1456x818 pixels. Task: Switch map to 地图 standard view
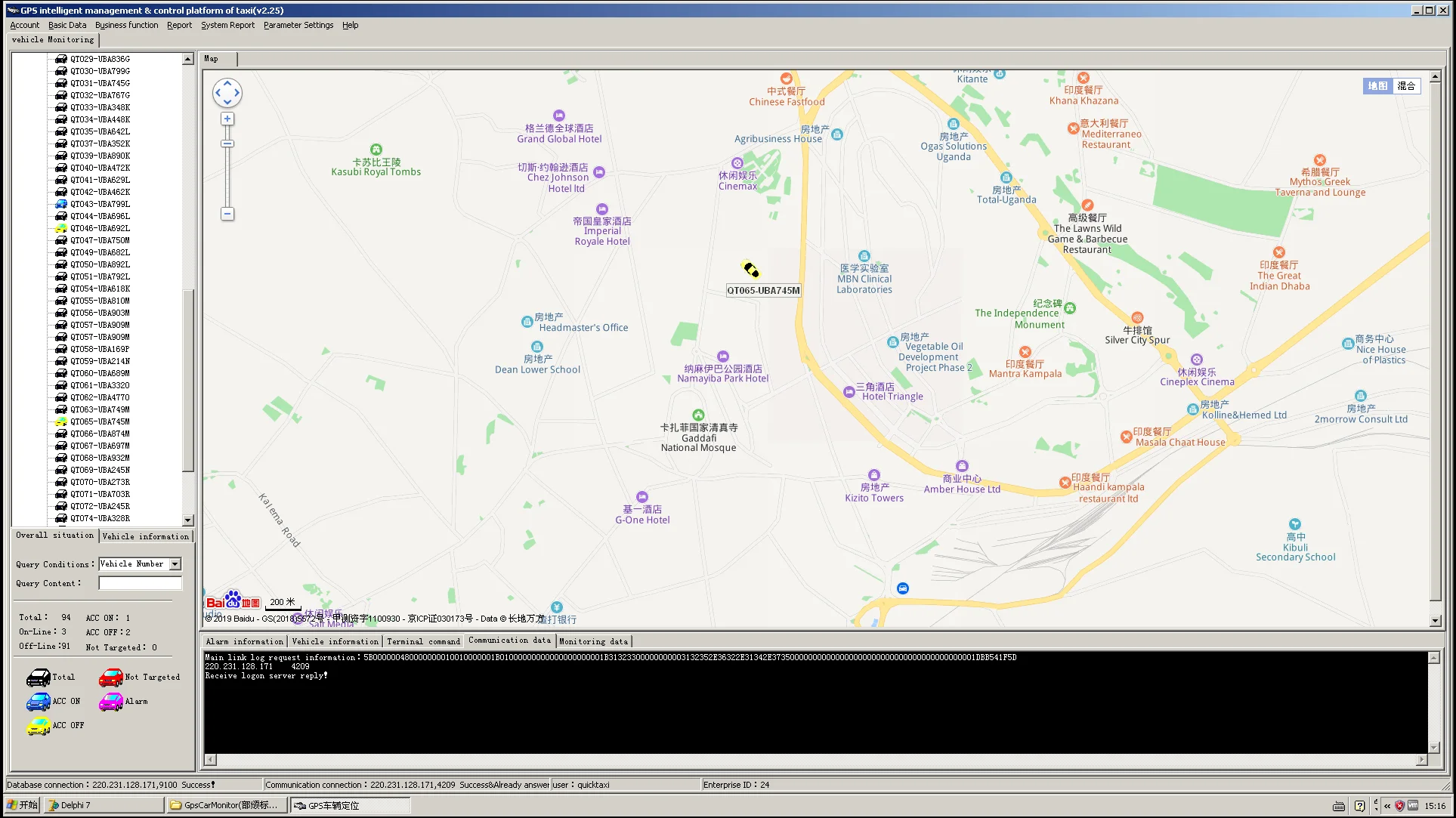pos(1377,86)
